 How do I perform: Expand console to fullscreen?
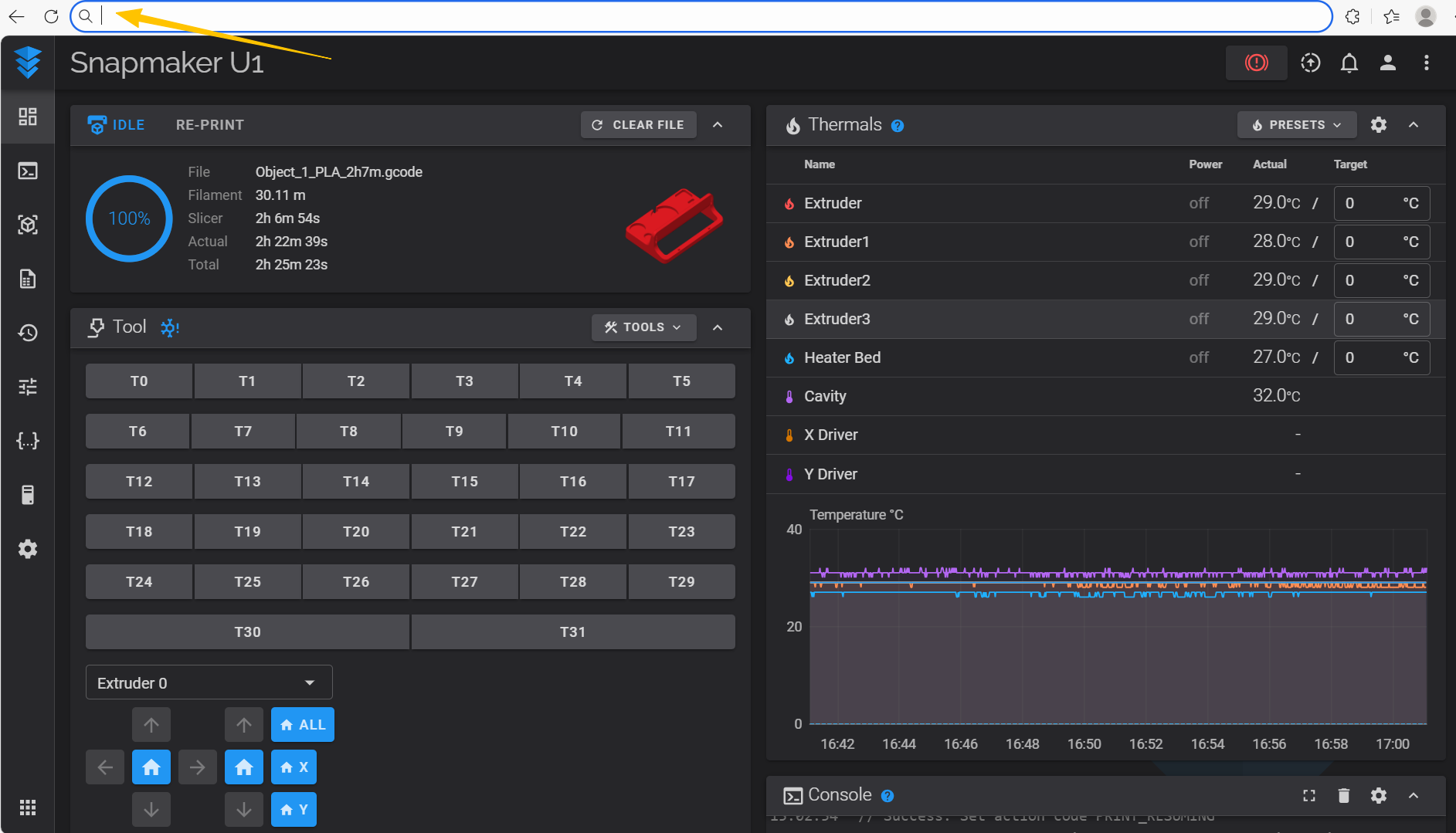tap(1308, 795)
